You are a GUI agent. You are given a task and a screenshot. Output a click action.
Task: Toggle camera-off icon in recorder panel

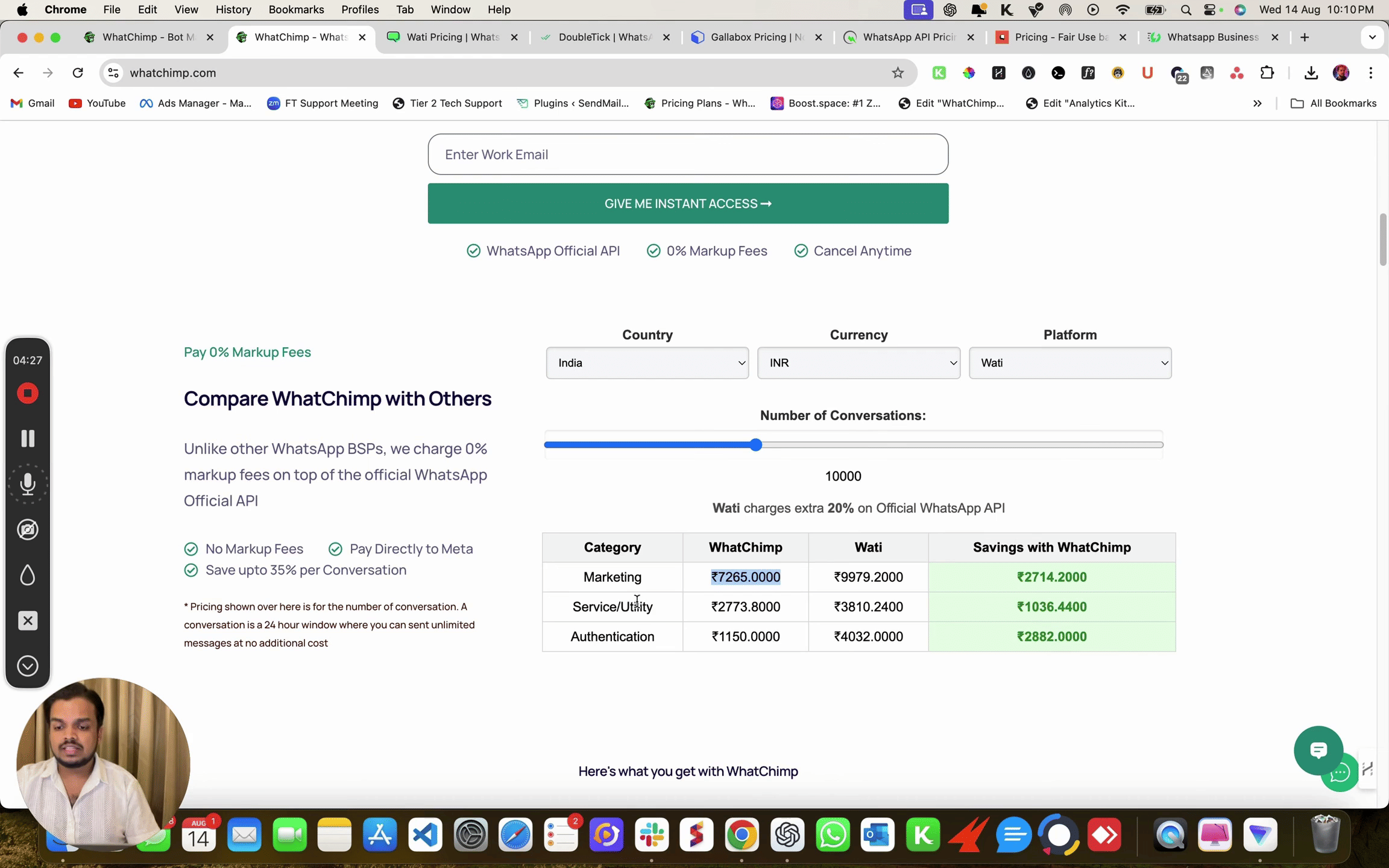coord(28,530)
